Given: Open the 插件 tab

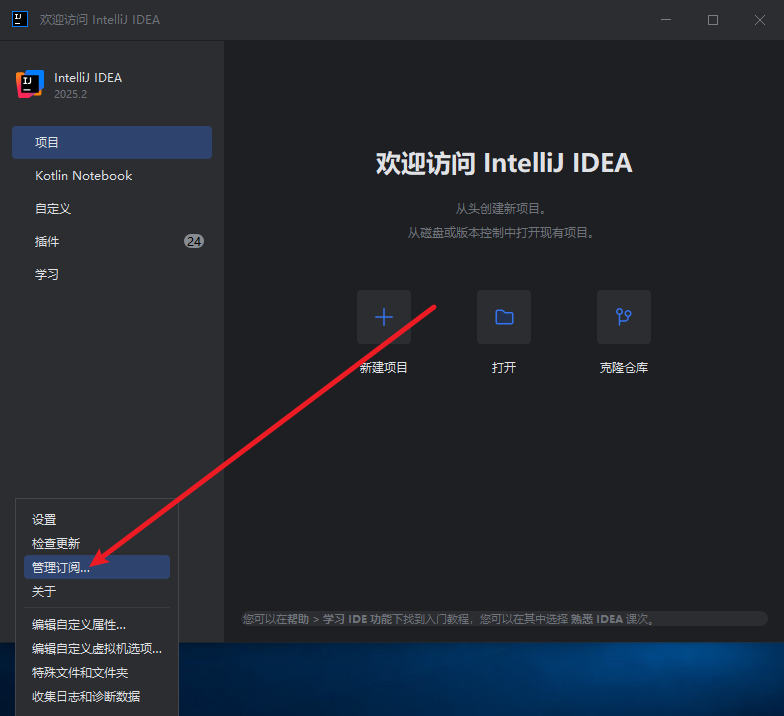Looking at the screenshot, I should click(x=112, y=242).
